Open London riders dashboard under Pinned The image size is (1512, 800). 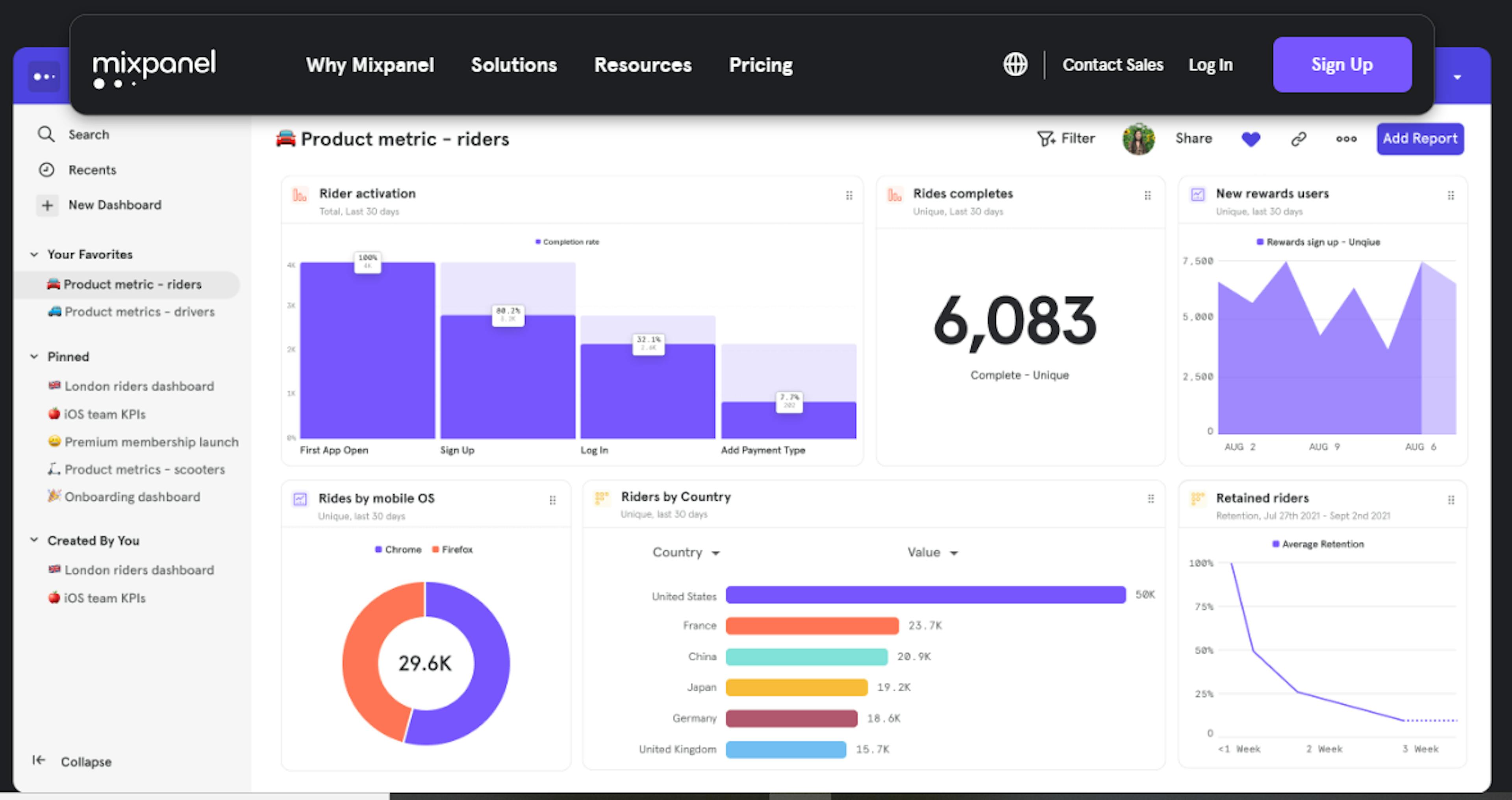click(x=132, y=386)
